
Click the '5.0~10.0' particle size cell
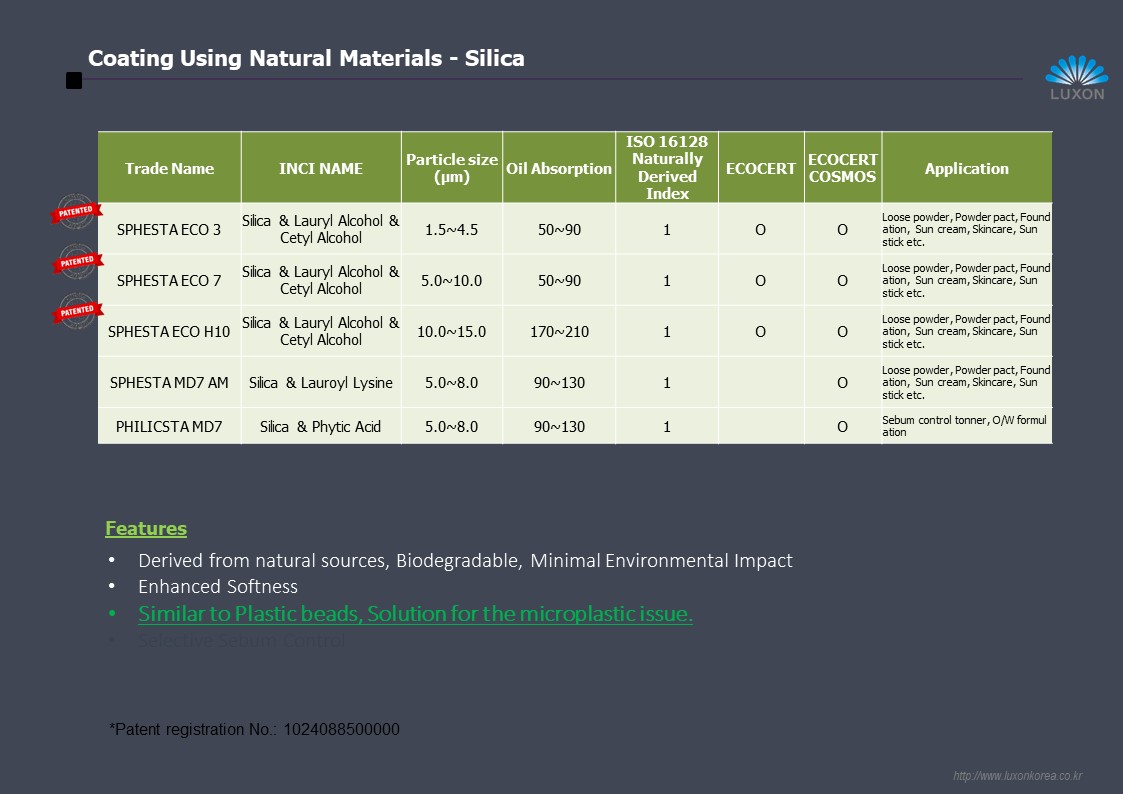coord(452,280)
